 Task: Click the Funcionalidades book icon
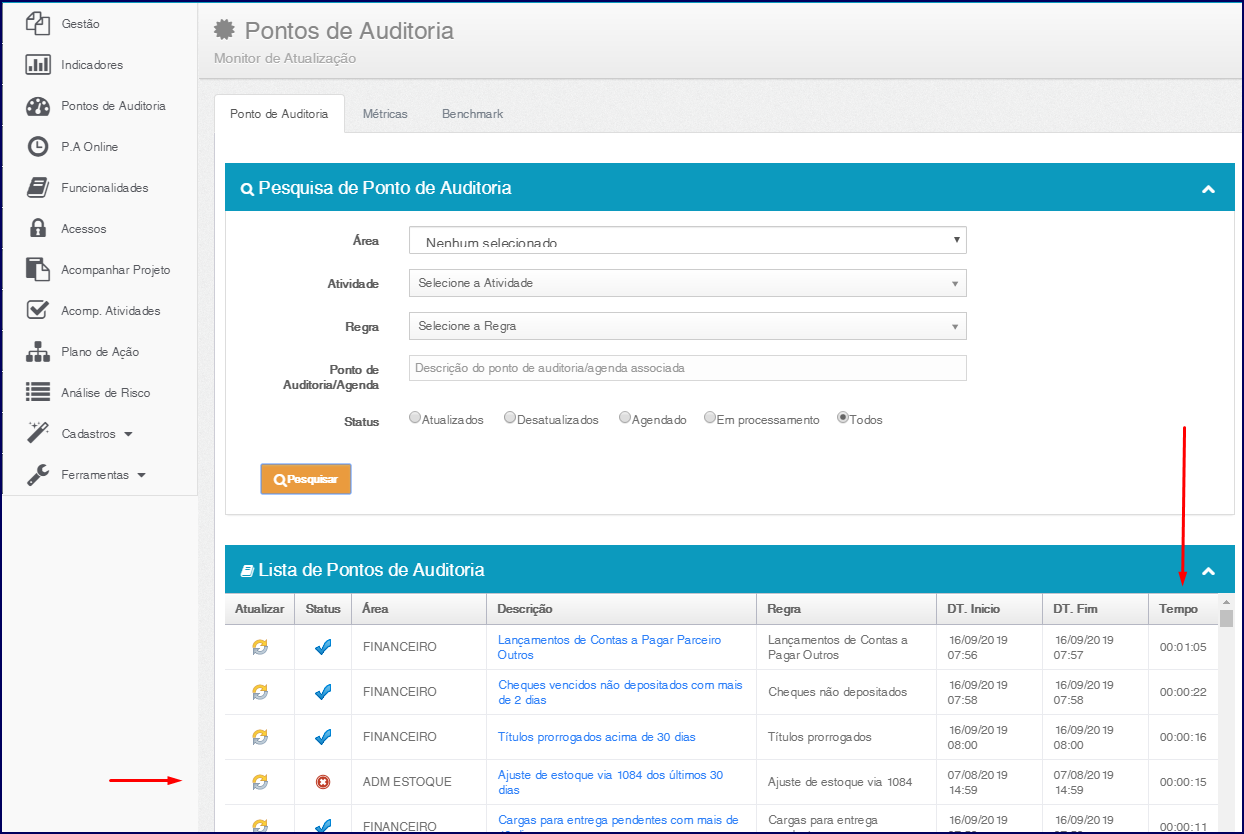(38, 188)
